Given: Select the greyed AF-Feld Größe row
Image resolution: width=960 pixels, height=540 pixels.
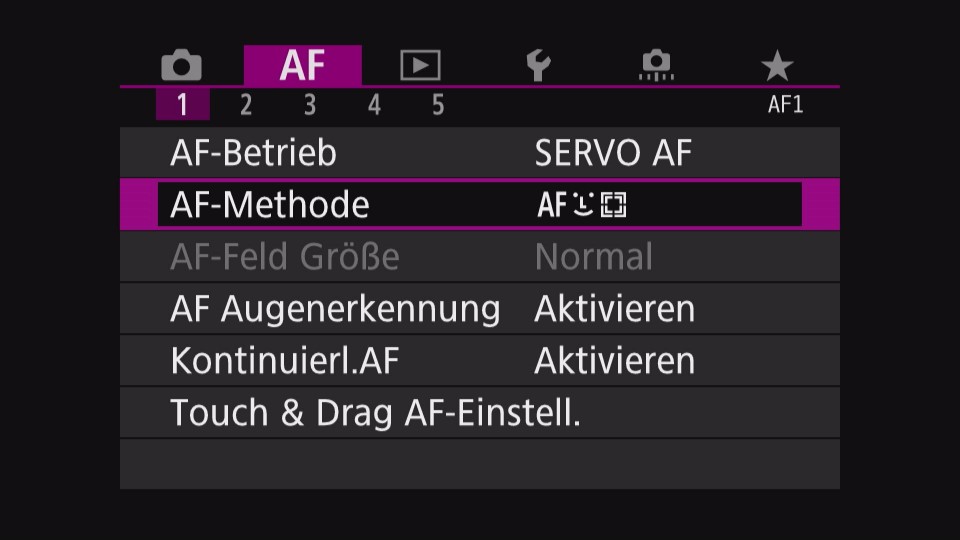Looking at the screenshot, I should click(x=479, y=257).
